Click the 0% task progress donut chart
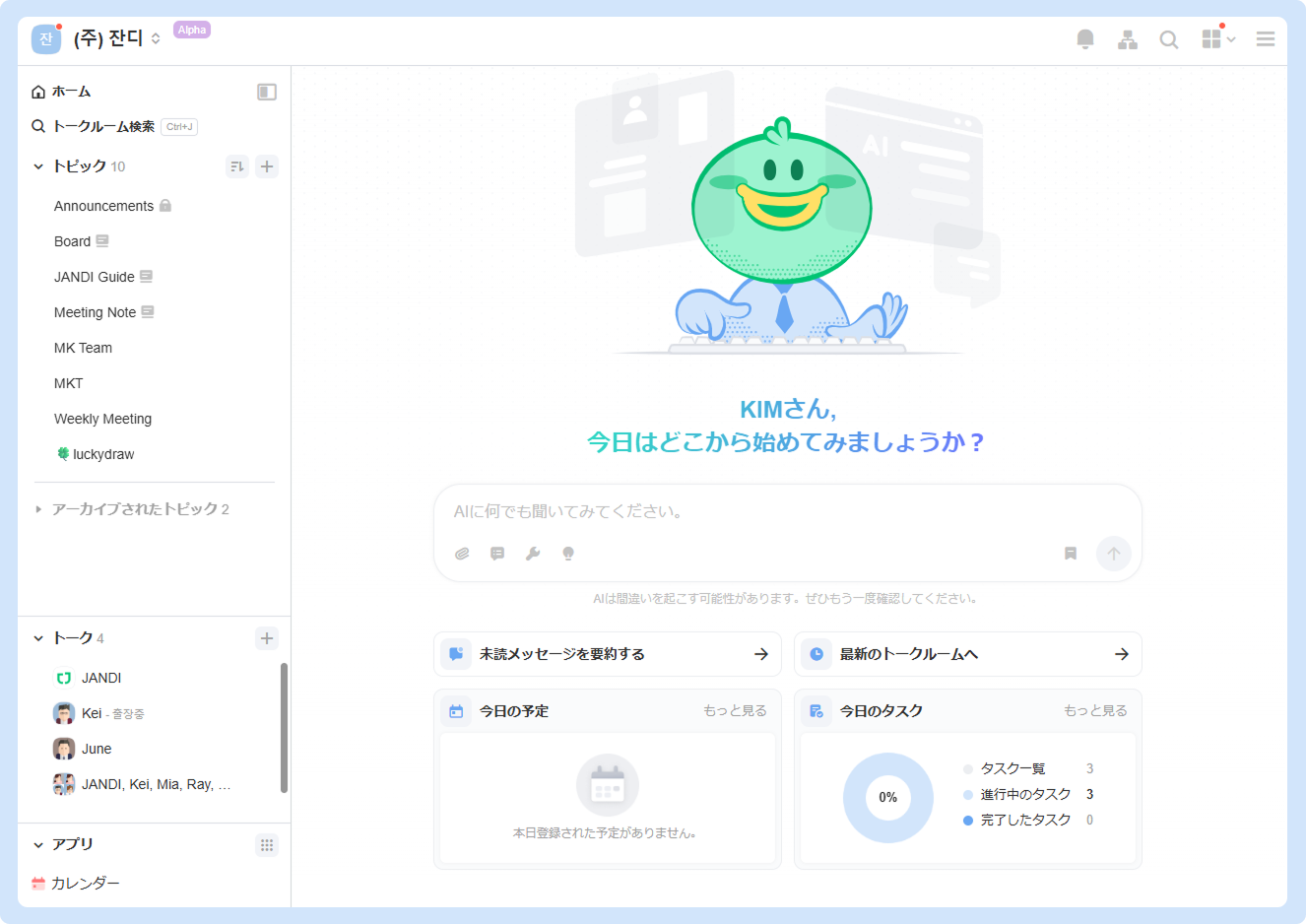1306x924 pixels. [x=888, y=798]
